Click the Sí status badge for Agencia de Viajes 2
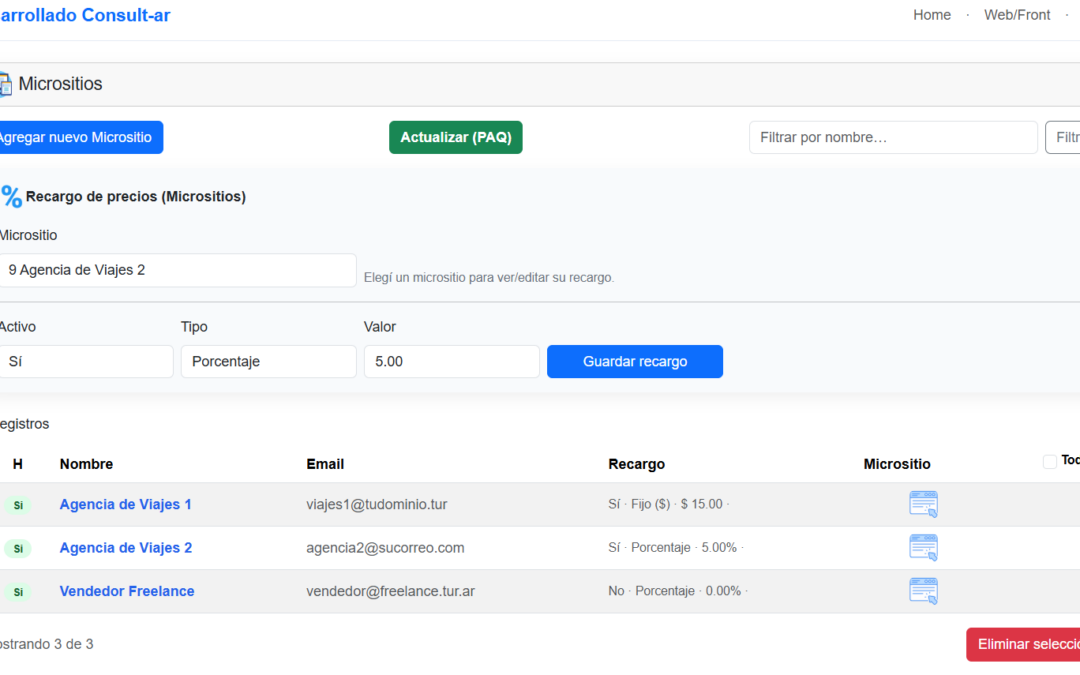The height and width of the screenshot is (675, 1080). (18, 548)
